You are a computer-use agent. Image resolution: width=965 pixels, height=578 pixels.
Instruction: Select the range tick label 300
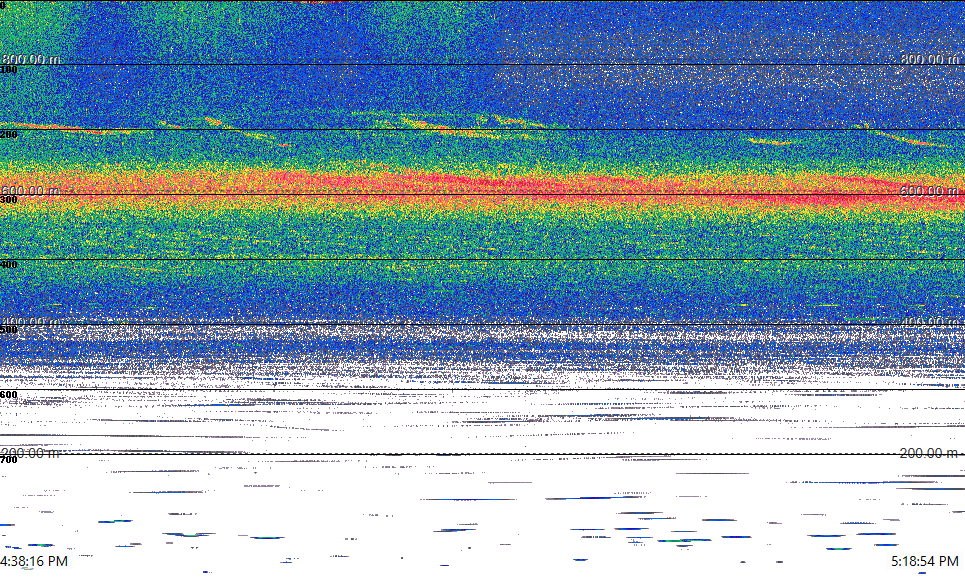click(x=9, y=199)
